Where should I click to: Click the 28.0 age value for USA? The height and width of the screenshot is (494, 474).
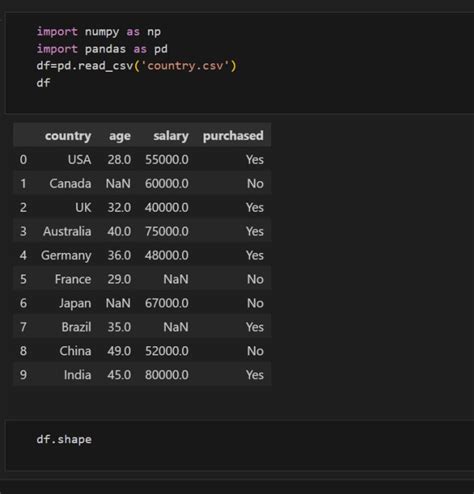point(119,160)
